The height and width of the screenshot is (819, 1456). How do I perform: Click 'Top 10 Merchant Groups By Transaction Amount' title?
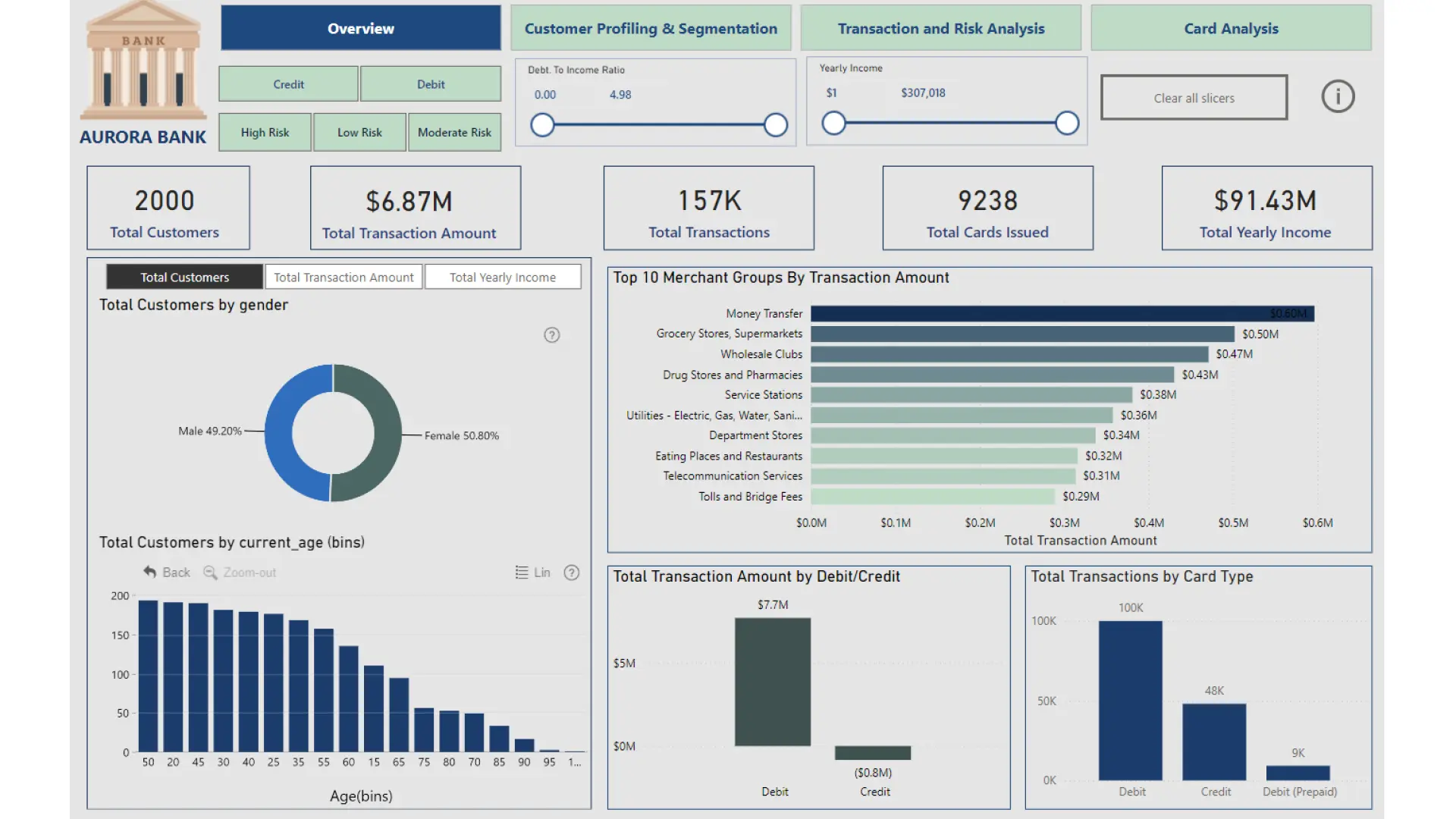tap(781, 278)
